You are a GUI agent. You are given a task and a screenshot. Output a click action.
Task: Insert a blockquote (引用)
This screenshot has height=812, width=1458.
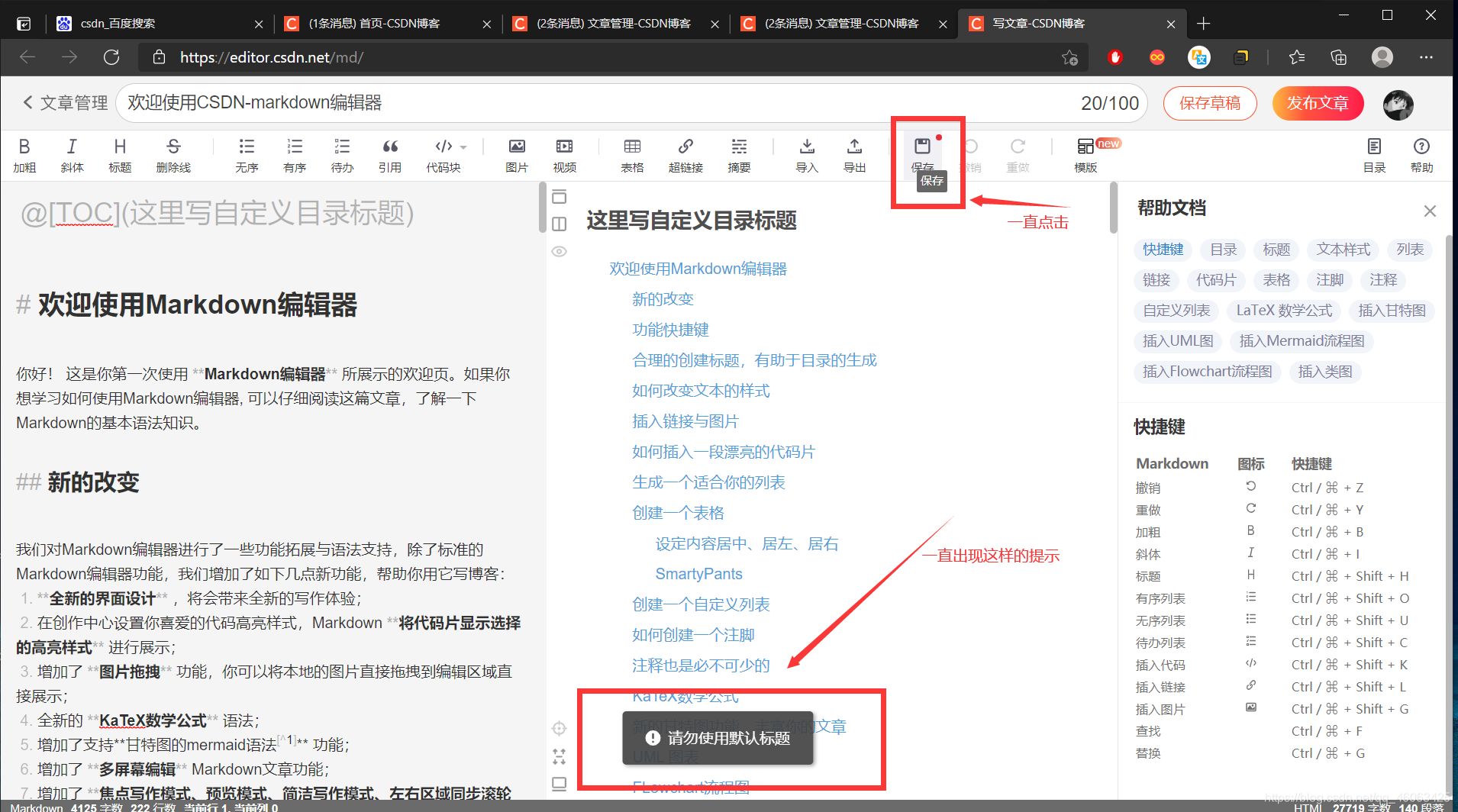coord(390,155)
